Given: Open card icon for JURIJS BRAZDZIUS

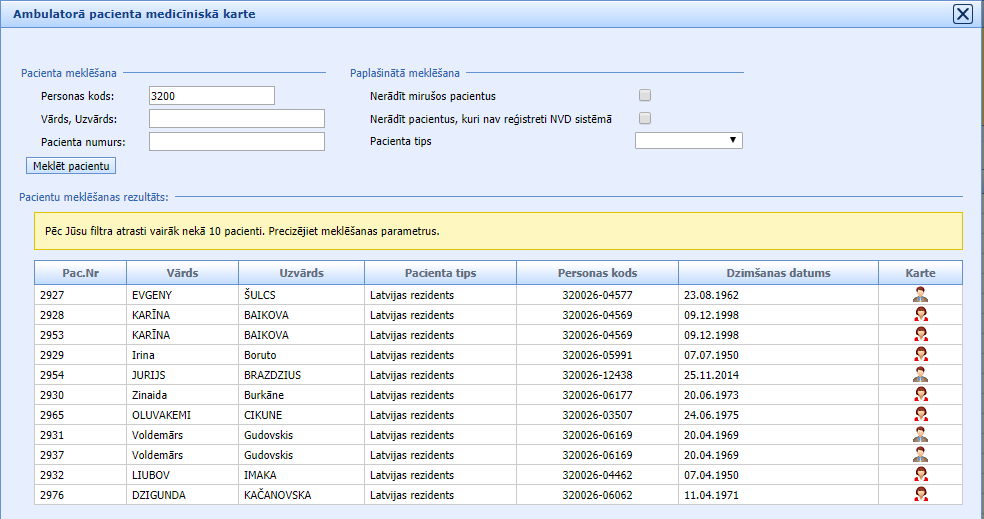Looking at the screenshot, I should point(920,374).
